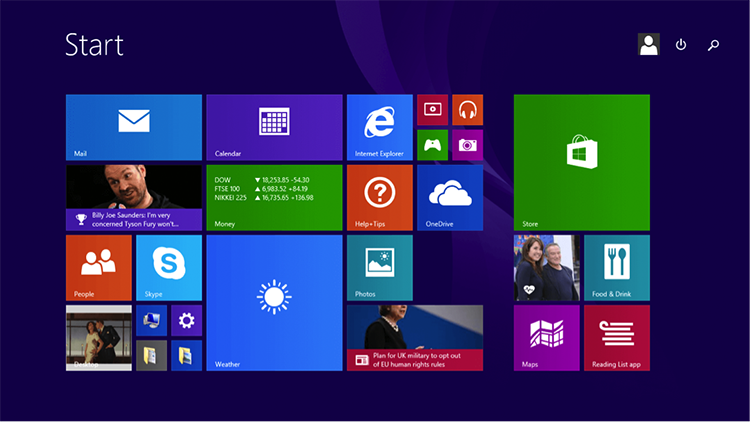Open the Help+Tips tile
This screenshot has height=422, width=750.
[x=380, y=198]
